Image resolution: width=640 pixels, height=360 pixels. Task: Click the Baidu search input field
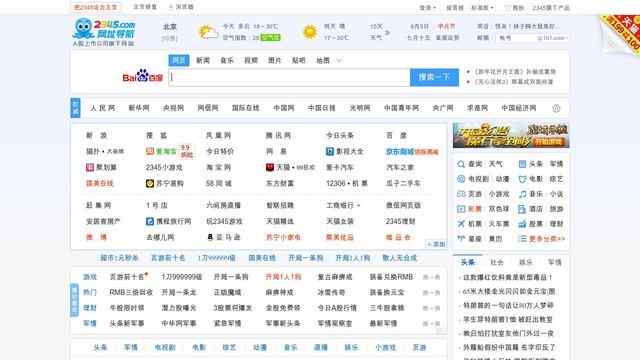pos(289,77)
